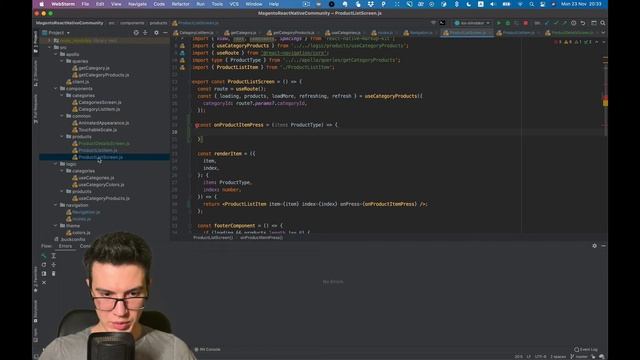Click the WebStorm app menu
The image size is (640, 360).
(62, 4)
